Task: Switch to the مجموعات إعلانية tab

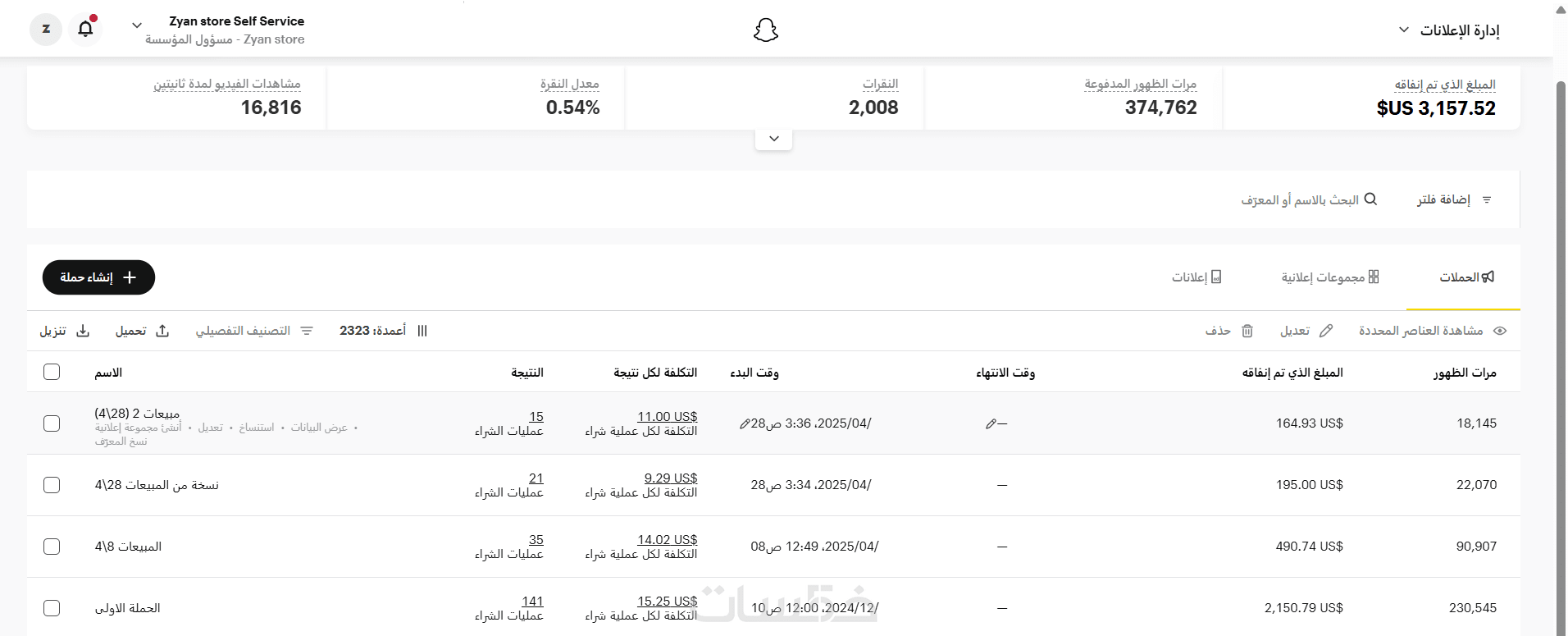Action: point(1330,277)
